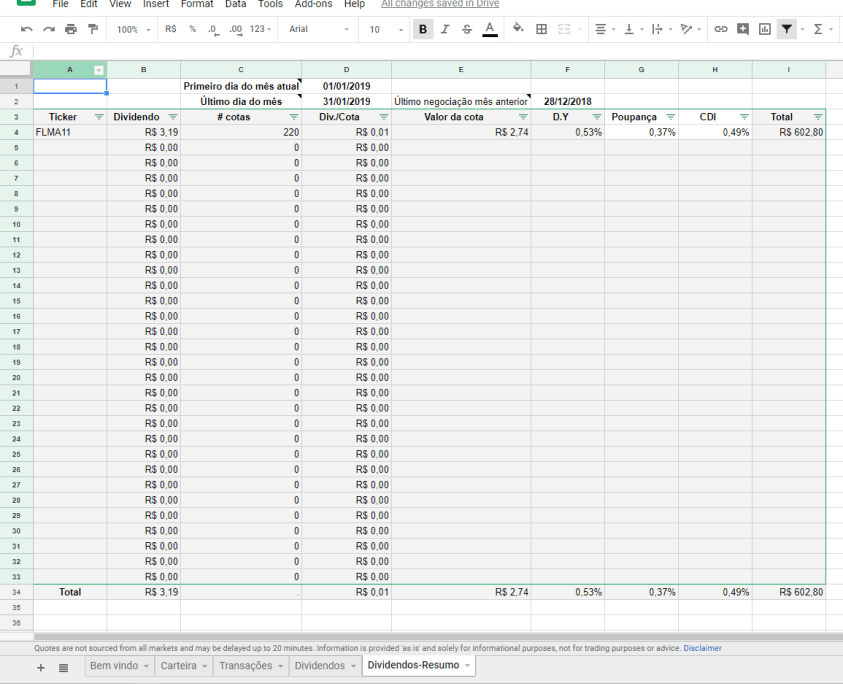Open filter views dropdown arrow beside funnel

click(803, 30)
